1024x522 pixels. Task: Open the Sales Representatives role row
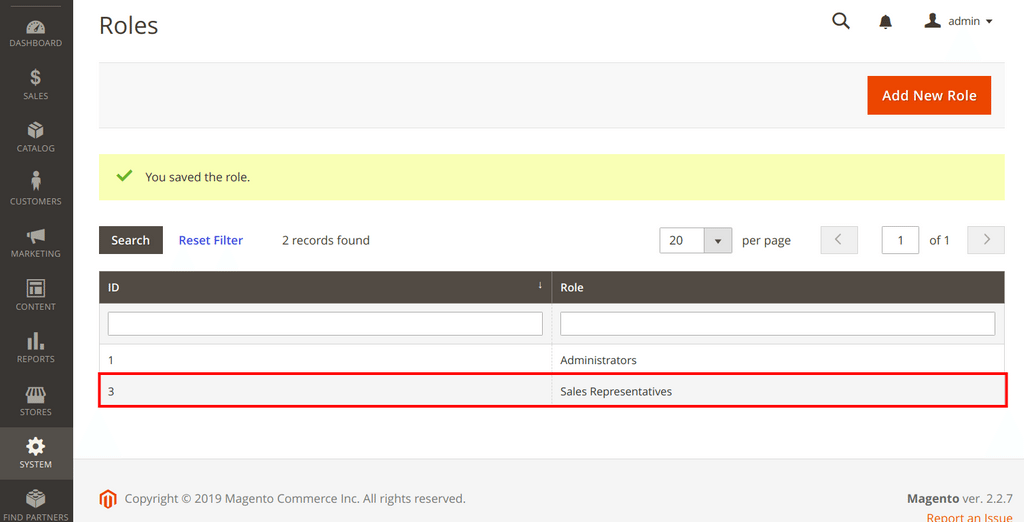[x=552, y=391]
